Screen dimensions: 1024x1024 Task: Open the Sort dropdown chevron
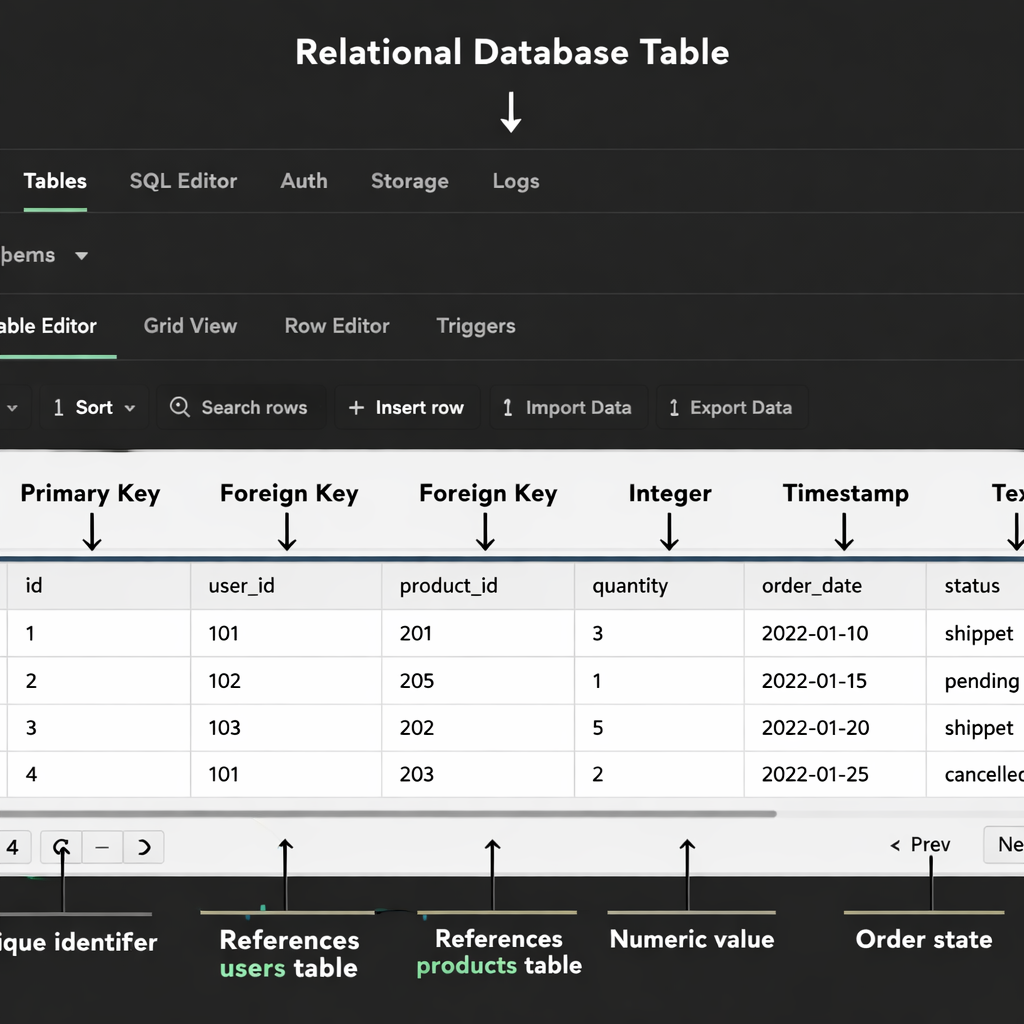click(x=130, y=409)
